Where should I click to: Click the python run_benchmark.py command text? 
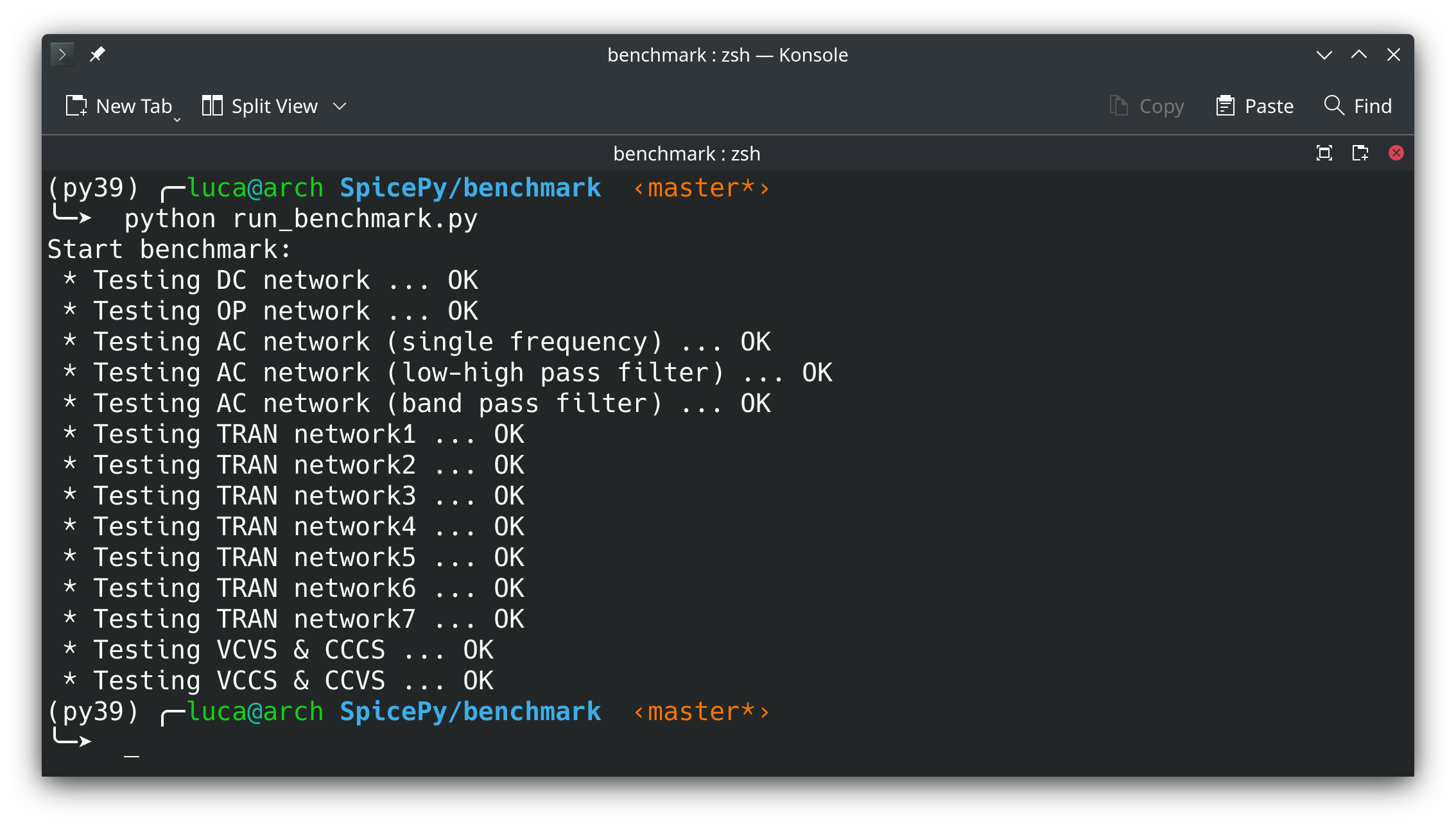(x=300, y=218)
